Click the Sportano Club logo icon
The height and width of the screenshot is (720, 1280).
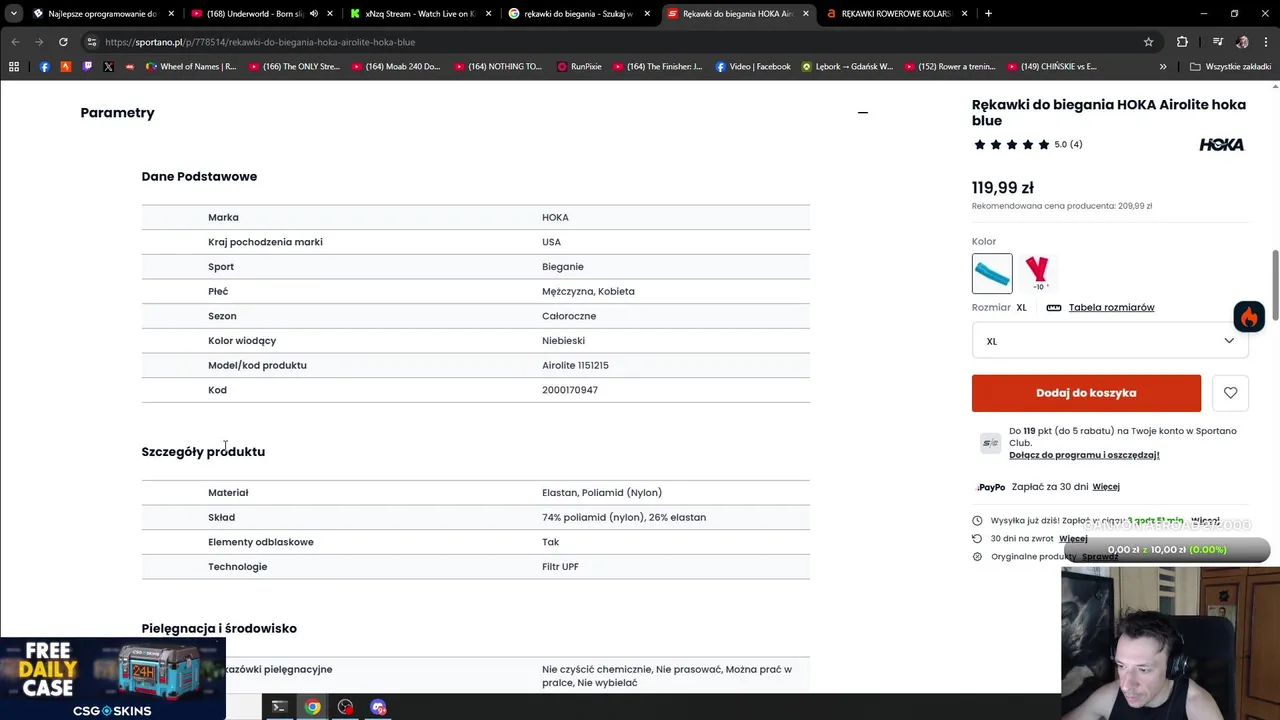[x=990, y=443]
